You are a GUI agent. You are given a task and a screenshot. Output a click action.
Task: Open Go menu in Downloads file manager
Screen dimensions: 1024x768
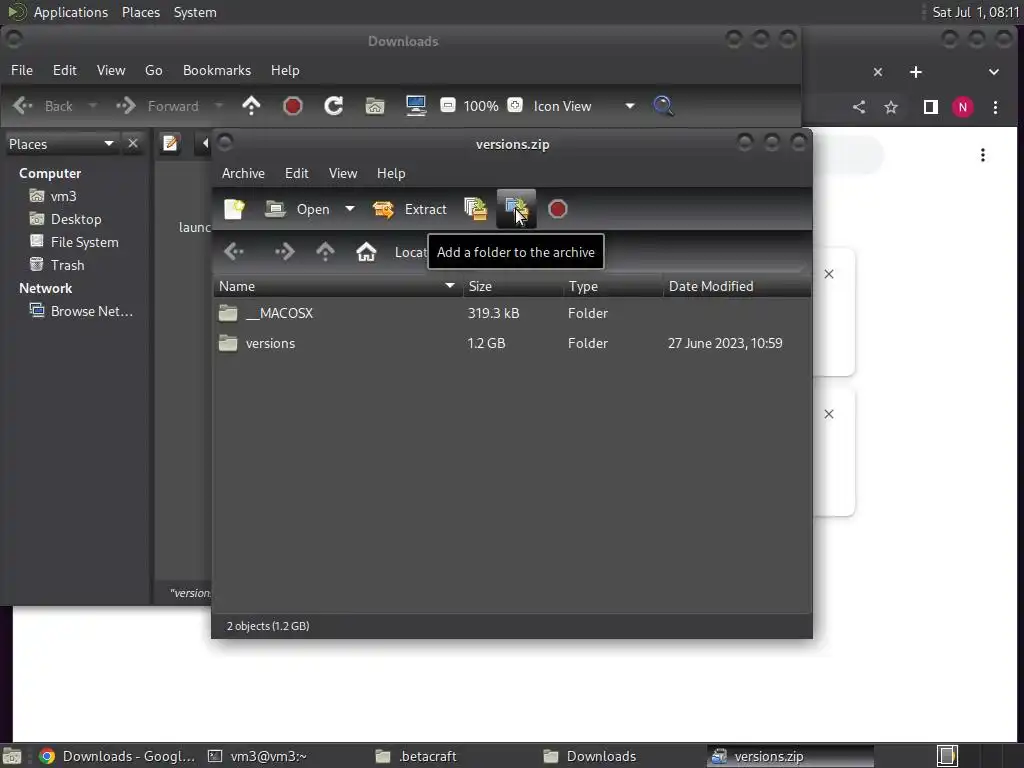(x=153, y=70)
